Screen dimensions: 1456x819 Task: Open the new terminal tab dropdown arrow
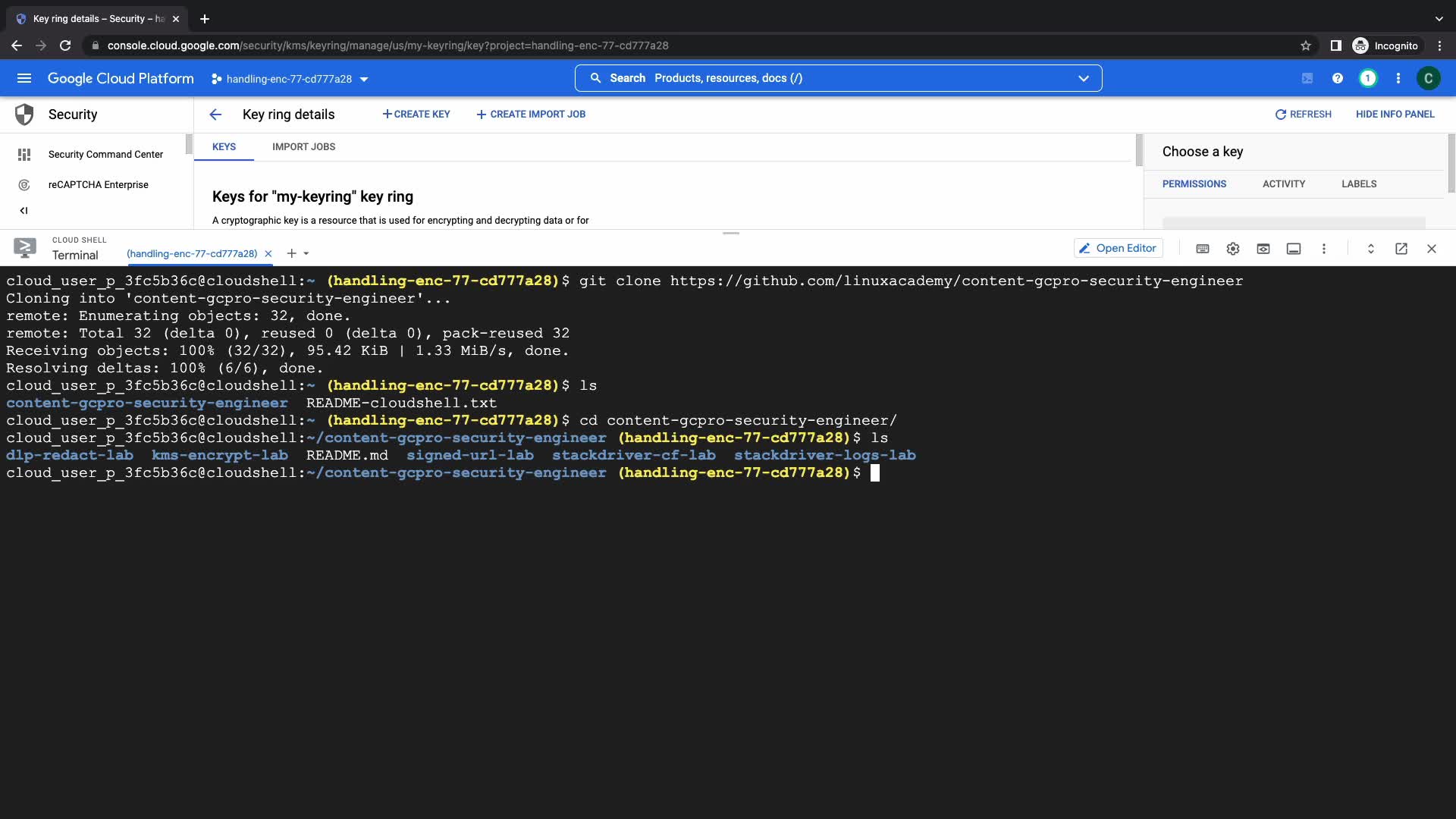pyautogui.click(x=306, y=253)
